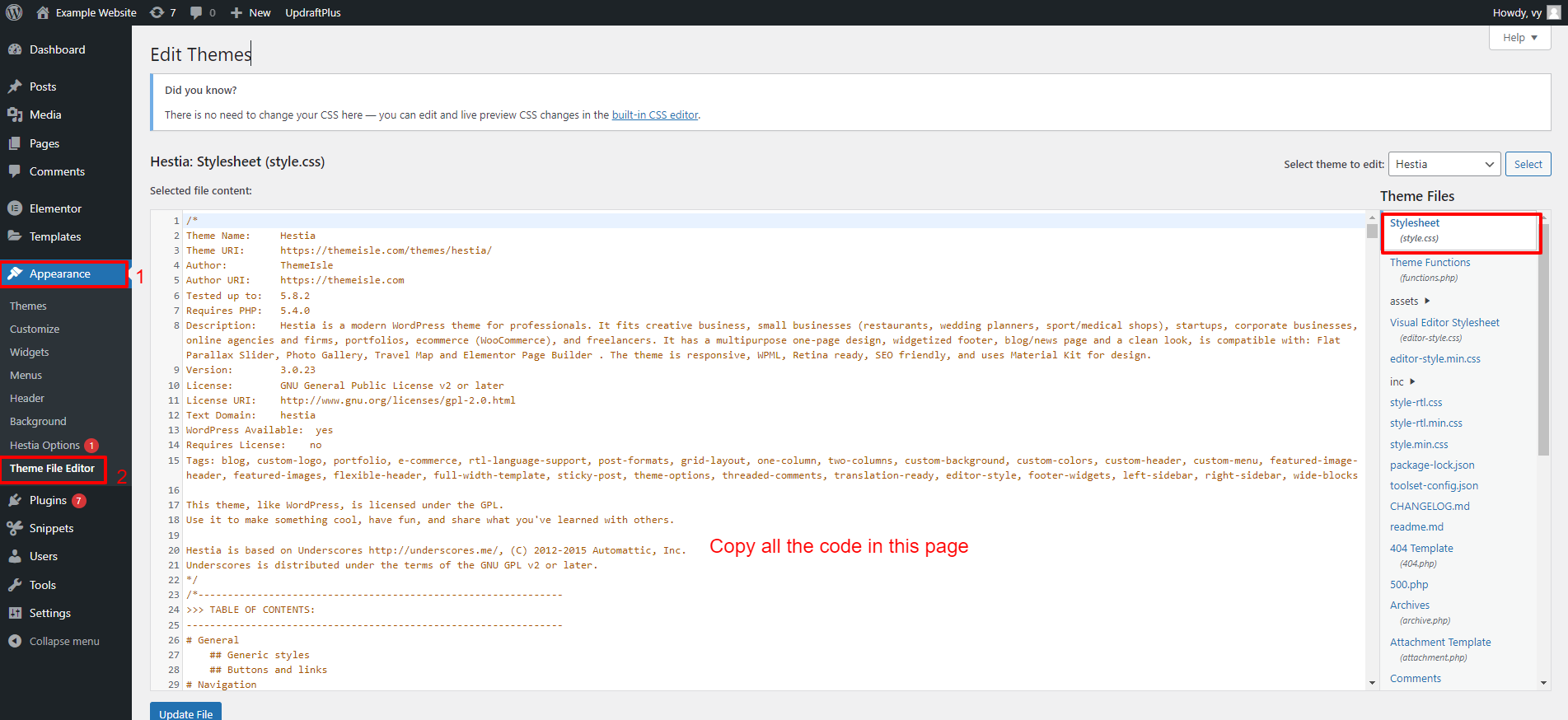Screen dimensions: 1568x720
Task: Click the home icon beside Example Website
Action: (43, 12)
